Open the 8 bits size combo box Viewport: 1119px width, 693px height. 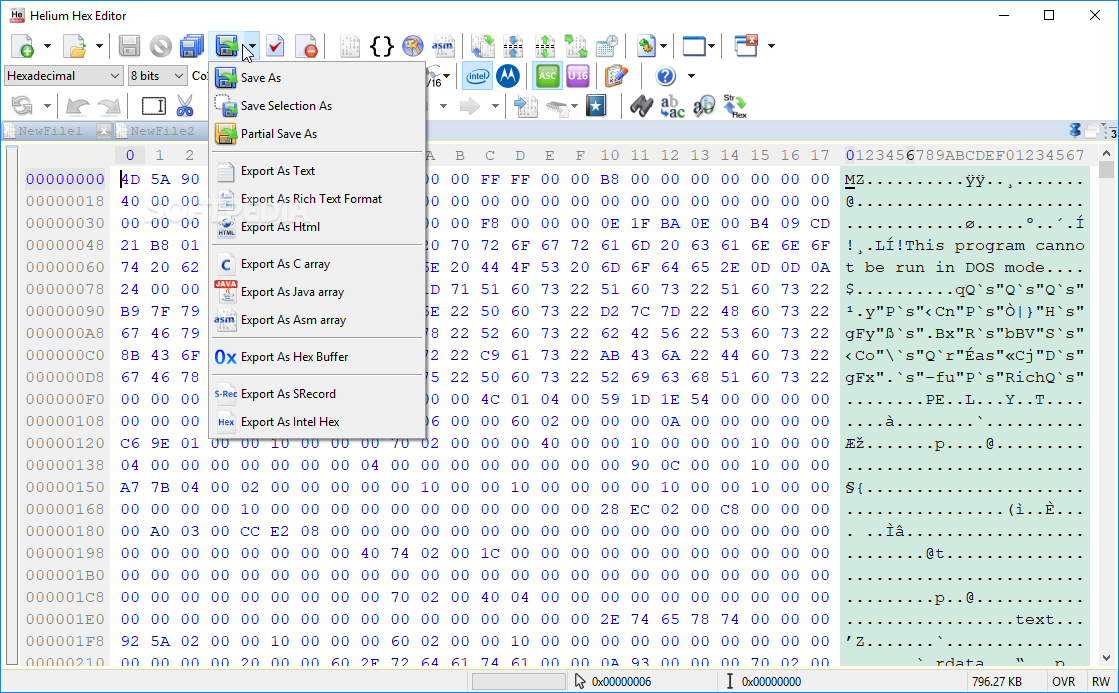pos(157,76)
